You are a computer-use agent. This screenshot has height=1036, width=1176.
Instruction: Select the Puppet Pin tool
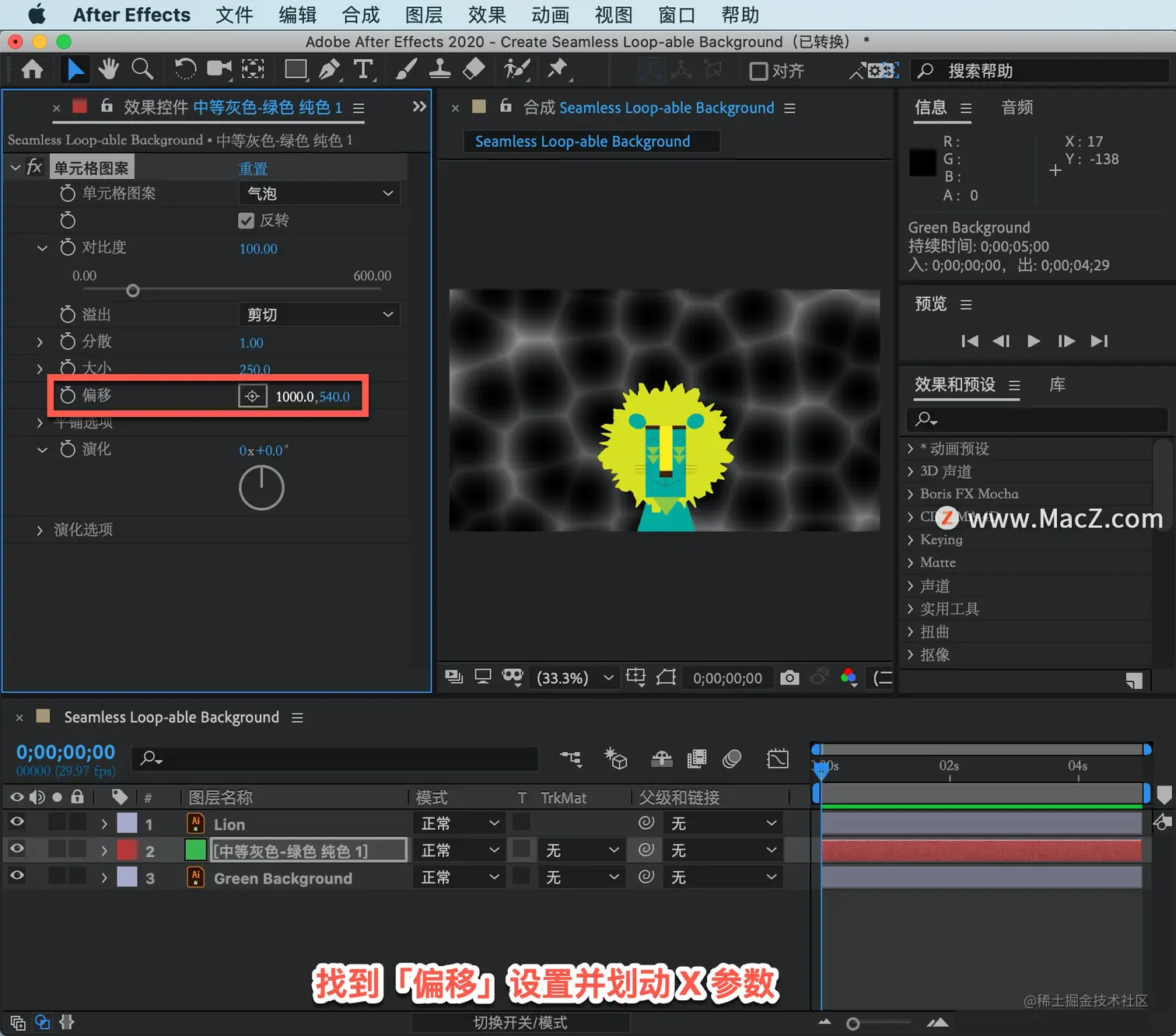coord(557,70)
